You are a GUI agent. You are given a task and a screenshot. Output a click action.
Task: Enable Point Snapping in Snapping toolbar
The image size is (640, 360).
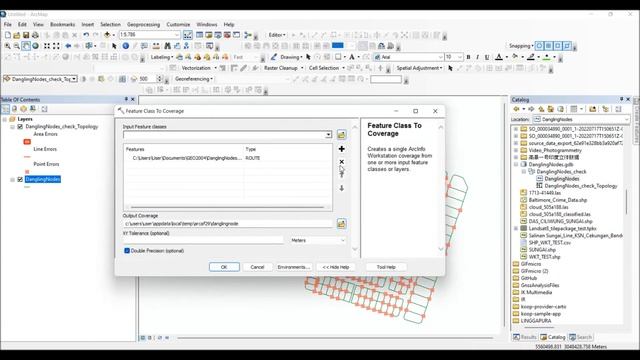point(540,46)
